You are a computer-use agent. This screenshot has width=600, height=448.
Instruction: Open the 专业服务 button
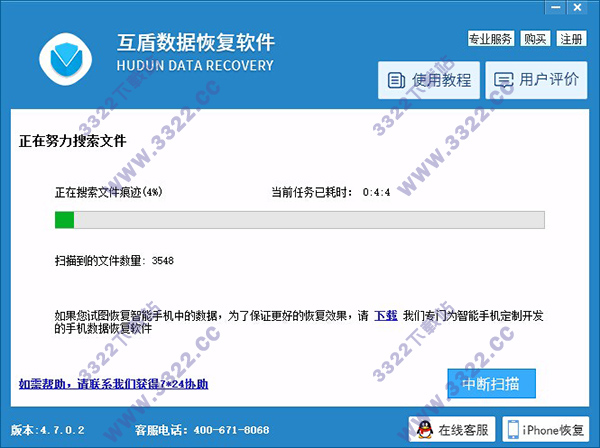[491, 39]
